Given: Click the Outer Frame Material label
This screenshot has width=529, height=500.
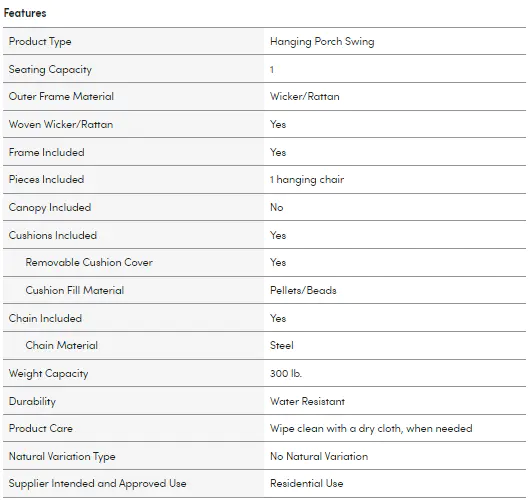Looking at the screenshot, I should tap(61, 96).
